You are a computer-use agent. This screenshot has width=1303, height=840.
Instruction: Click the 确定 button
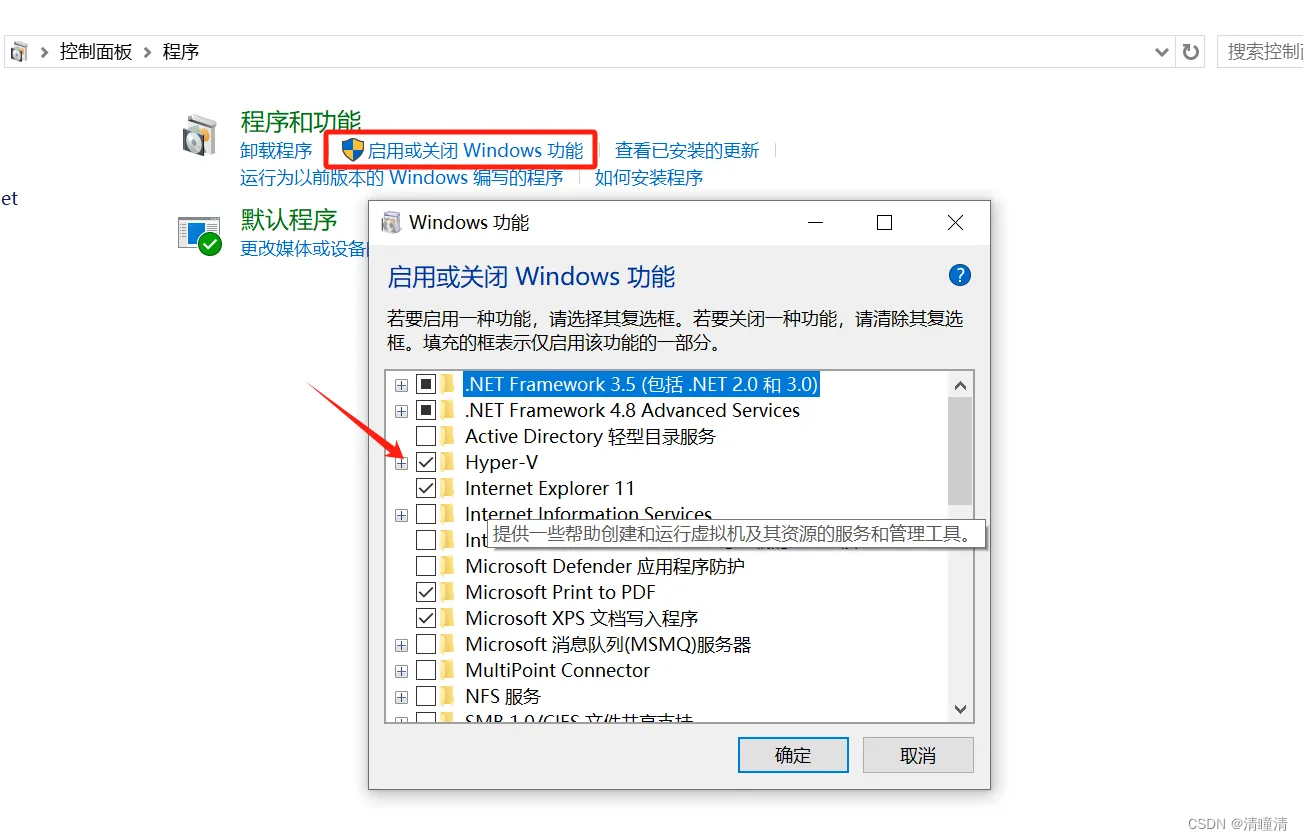pyautogui.click(x=793, y=755)
